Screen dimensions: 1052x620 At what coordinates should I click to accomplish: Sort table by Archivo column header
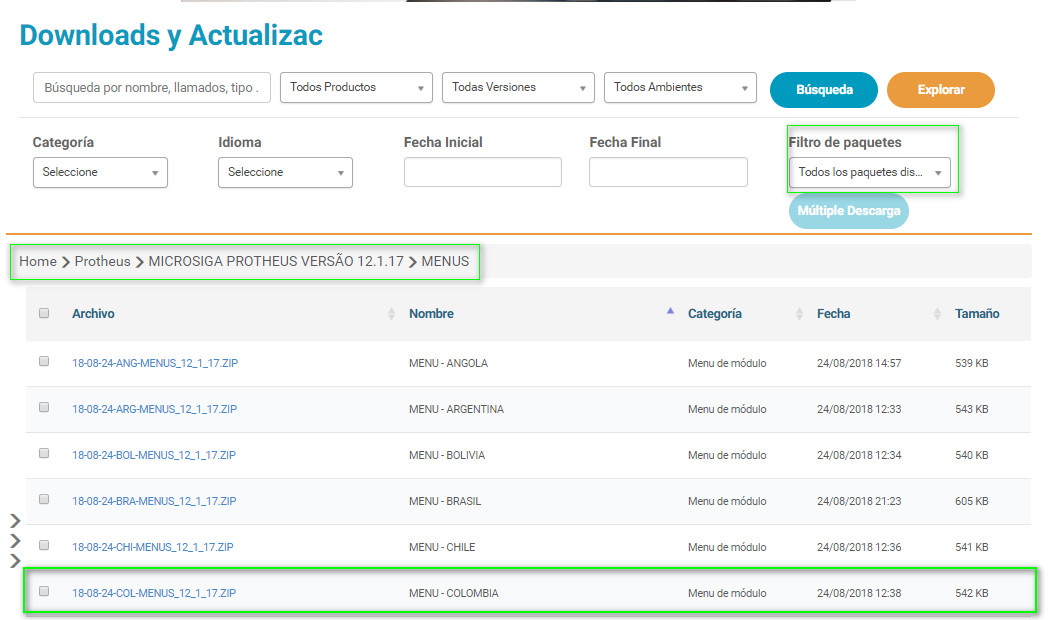tap(93, 313)
